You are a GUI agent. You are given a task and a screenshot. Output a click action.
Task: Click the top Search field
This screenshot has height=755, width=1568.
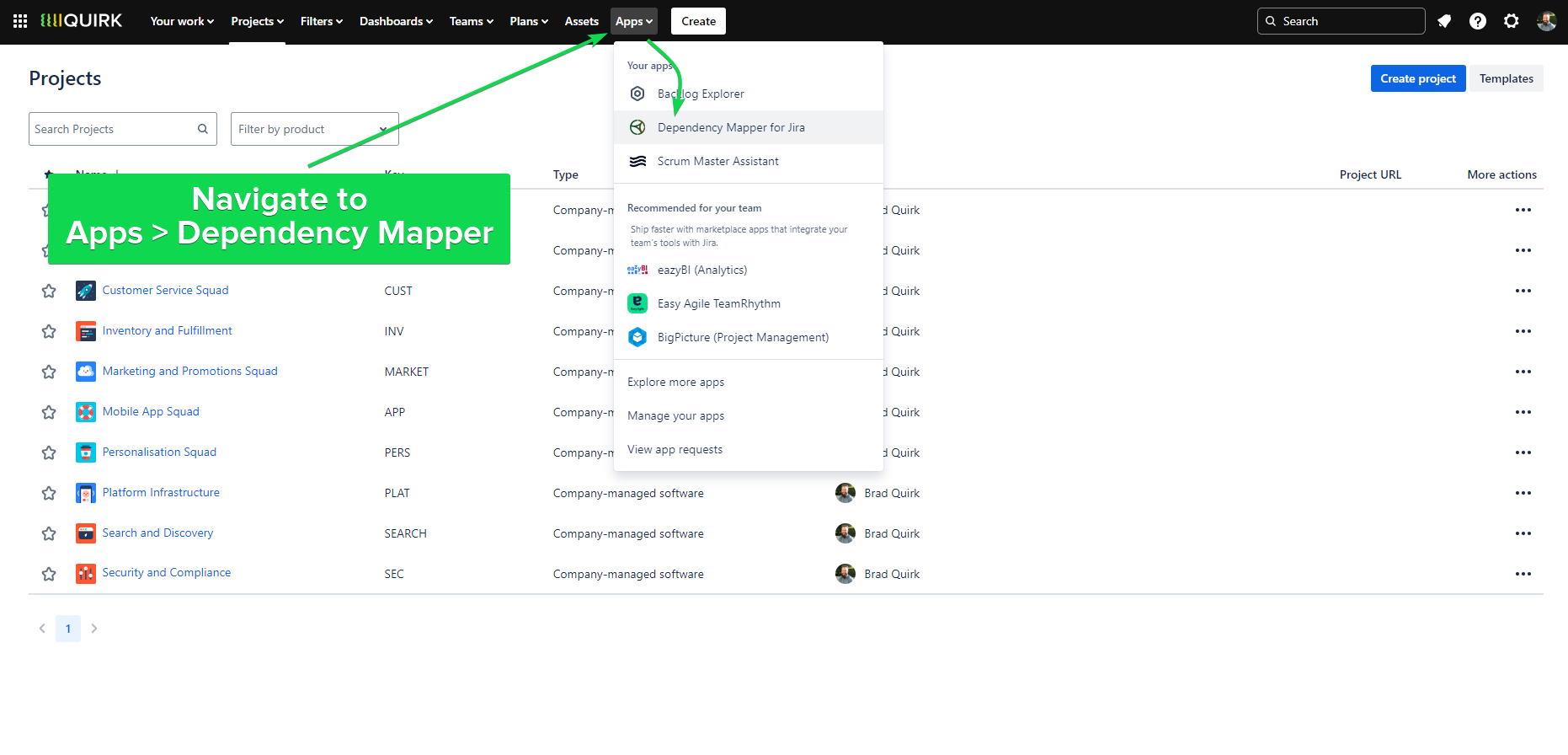(1341, 21)
